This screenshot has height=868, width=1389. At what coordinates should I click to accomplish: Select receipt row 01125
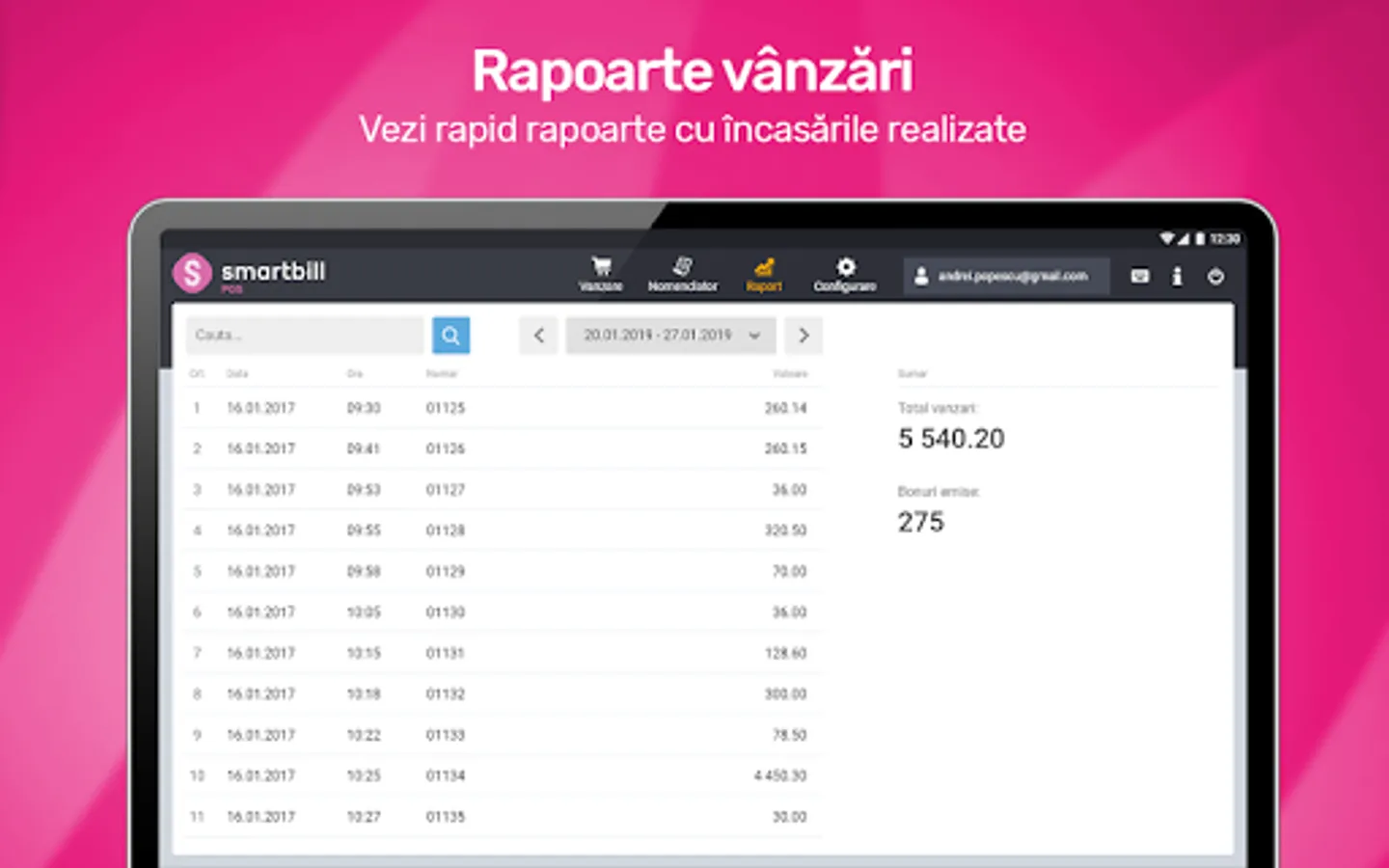[x=503, y=408]
